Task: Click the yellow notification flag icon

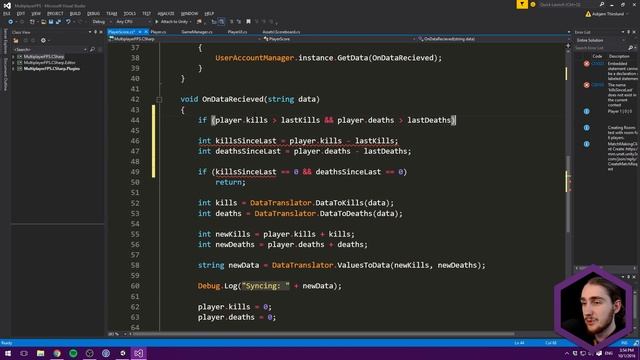Action: click(522, 4)
